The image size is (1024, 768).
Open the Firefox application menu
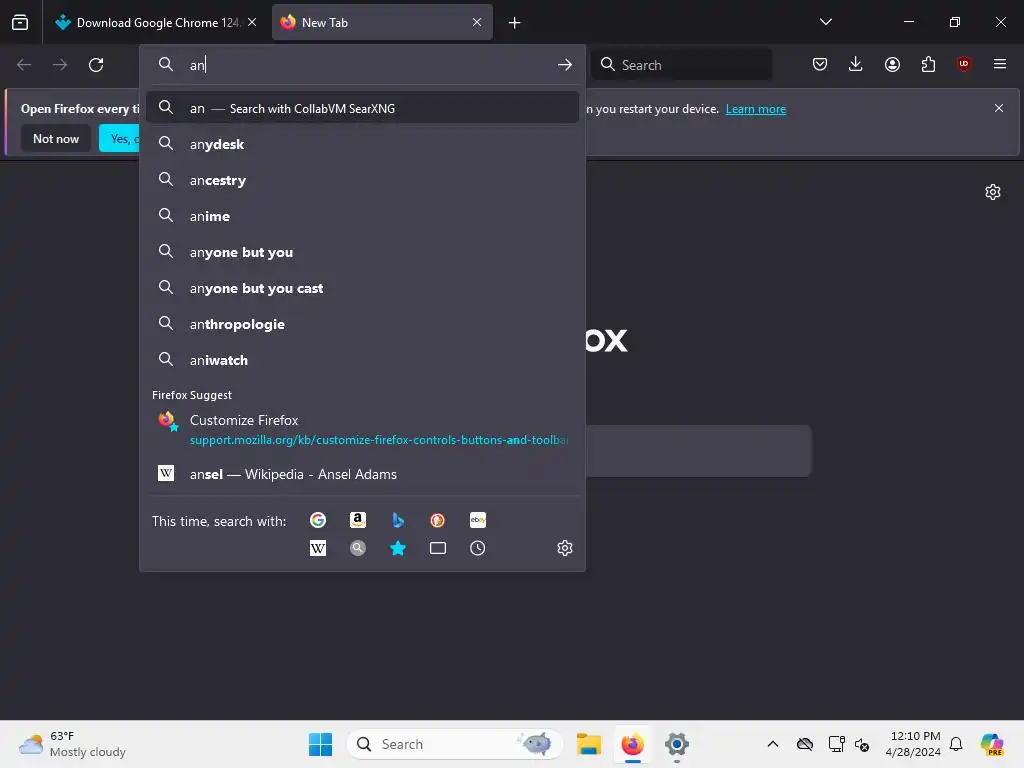click(1000, 64)
